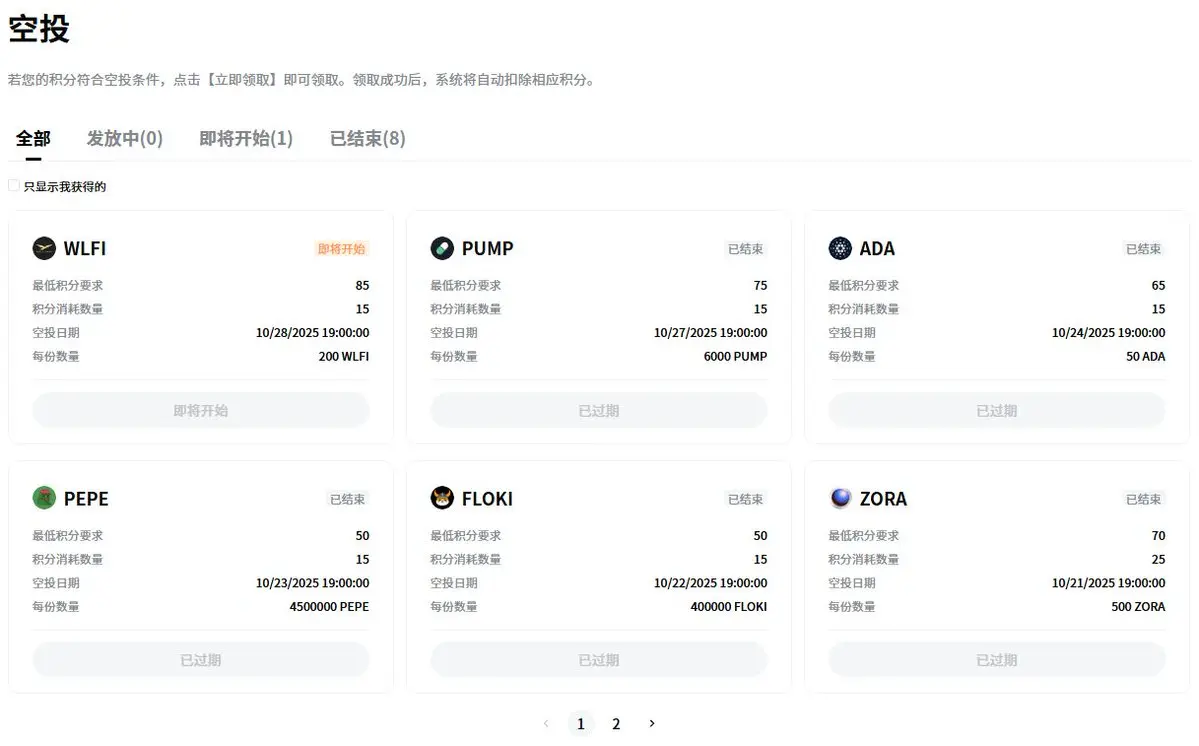
Task: Click the ADA card title text
Action: [x=877, y=248]
